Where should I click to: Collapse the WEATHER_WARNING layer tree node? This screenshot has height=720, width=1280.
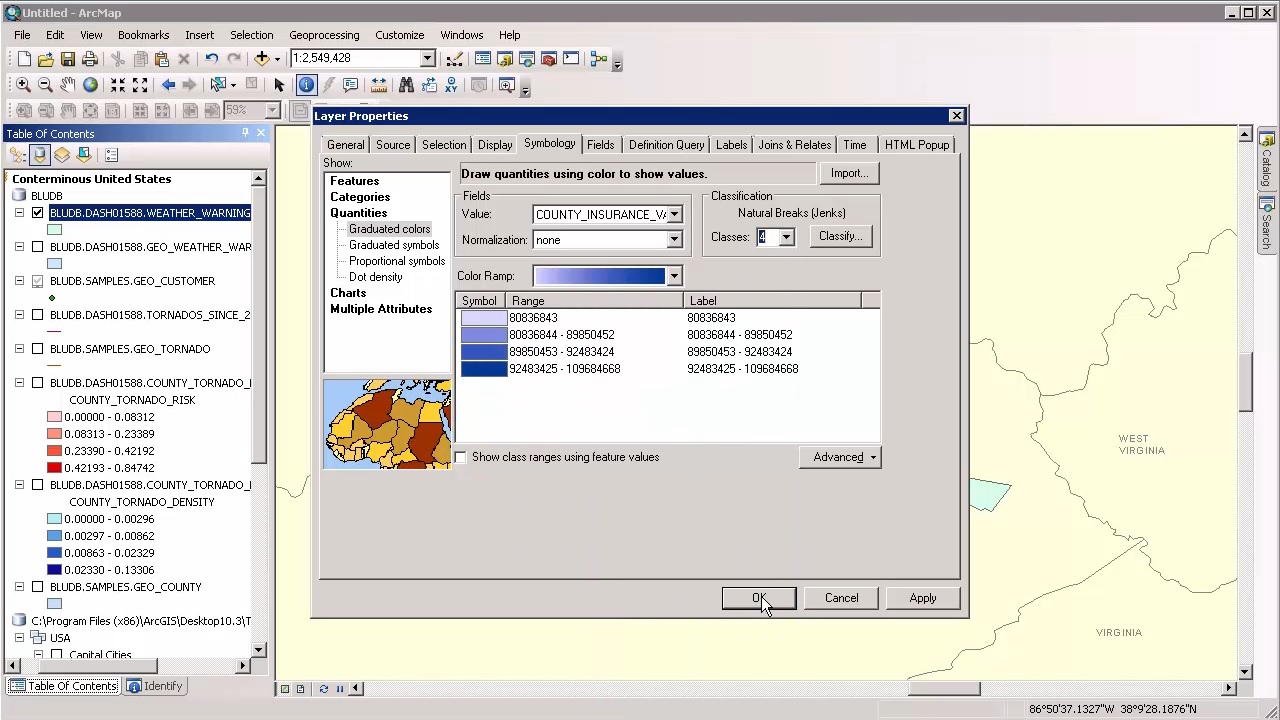[x=19, y=213]
